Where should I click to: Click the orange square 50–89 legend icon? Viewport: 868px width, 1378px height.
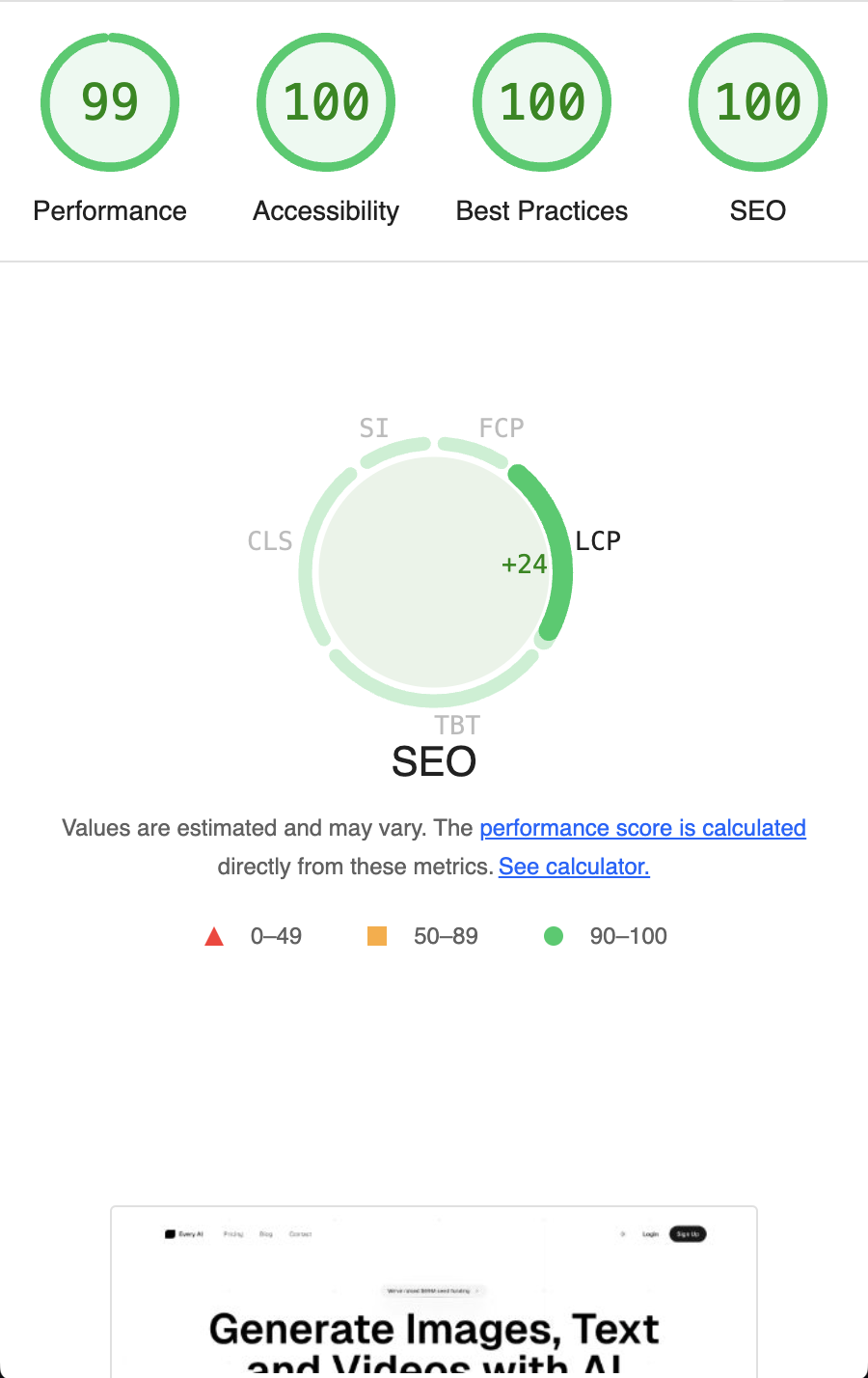(377, 936)
